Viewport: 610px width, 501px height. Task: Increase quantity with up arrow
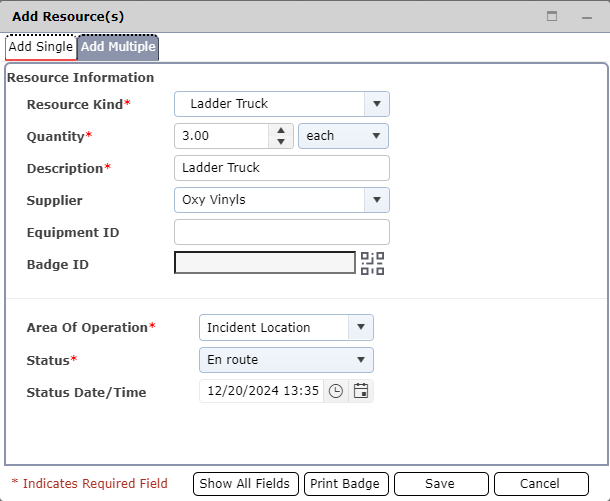coord(281,130)
